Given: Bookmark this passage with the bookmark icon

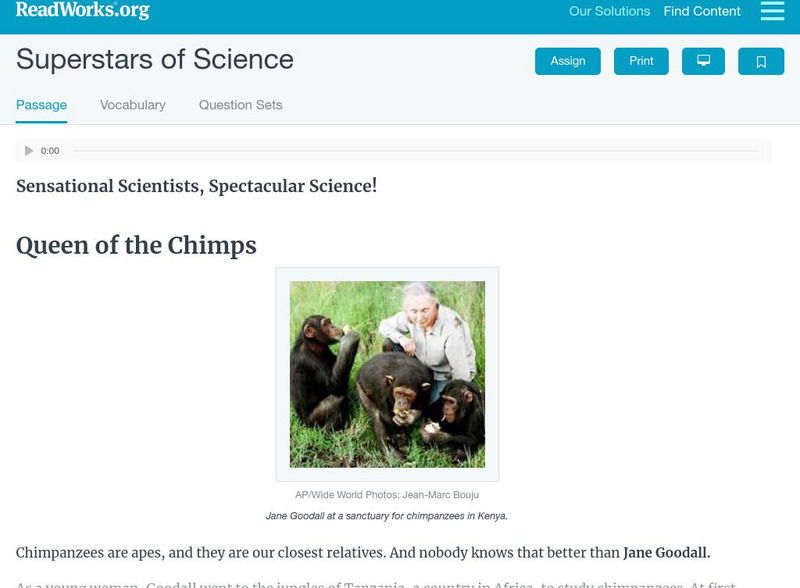Looking at the screenshot, I should pyautogui.click(x=761, y=62).
